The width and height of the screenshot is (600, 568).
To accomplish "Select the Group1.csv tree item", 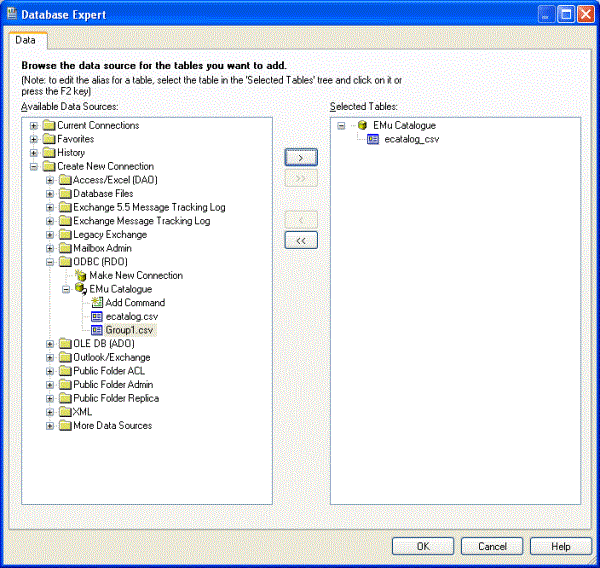I will 131,330.
